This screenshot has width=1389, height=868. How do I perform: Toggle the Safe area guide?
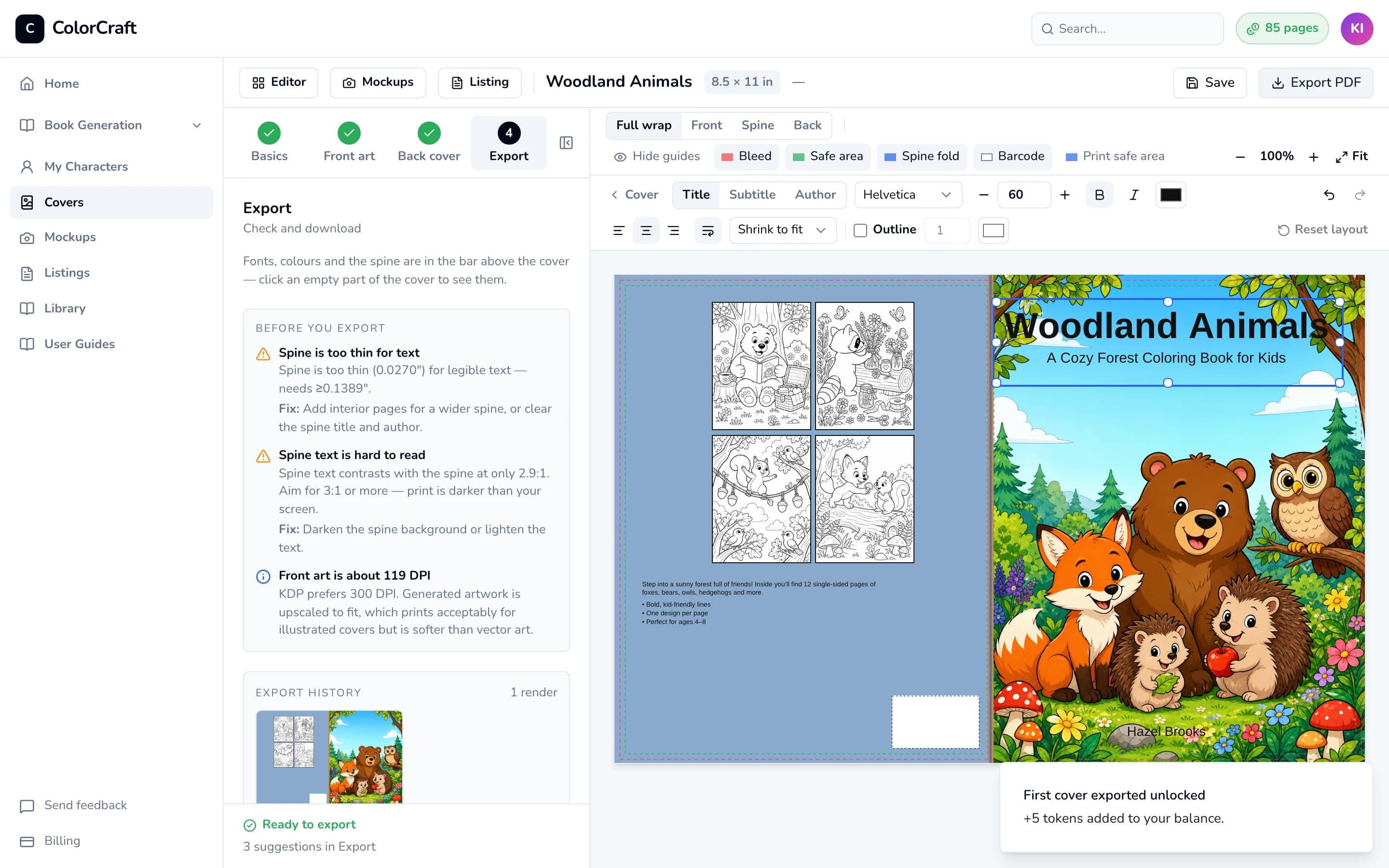tap(828, 156)
